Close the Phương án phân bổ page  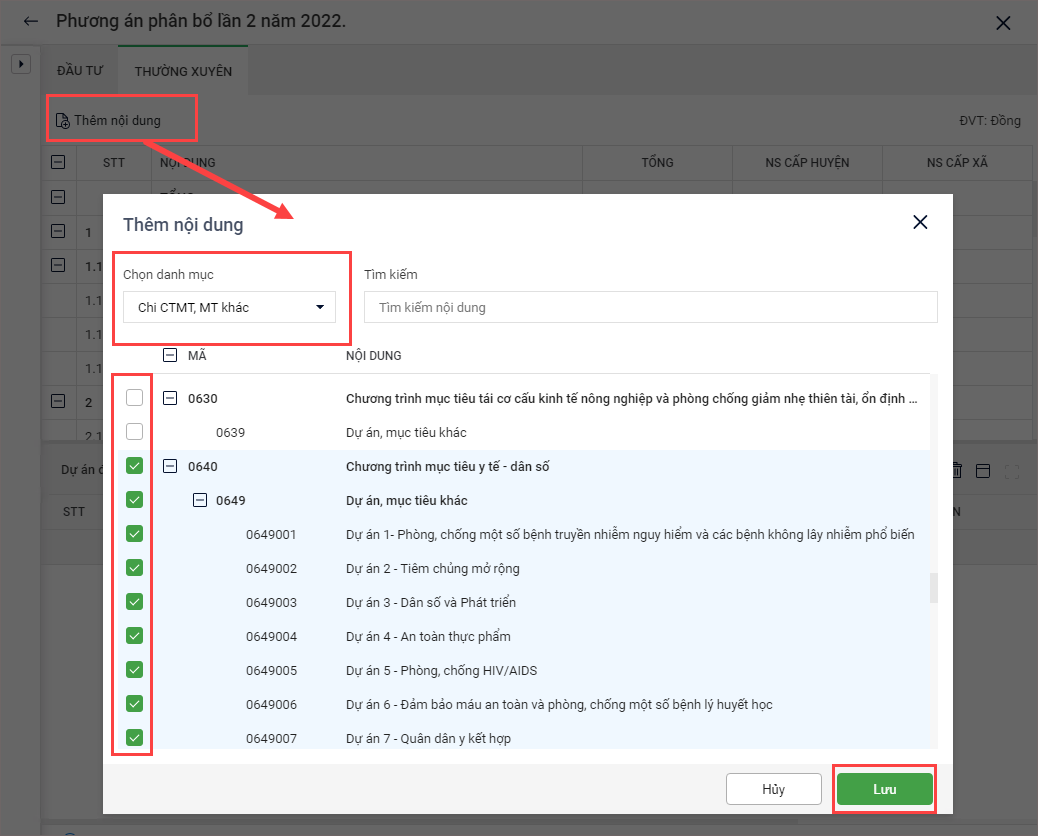1003,22
